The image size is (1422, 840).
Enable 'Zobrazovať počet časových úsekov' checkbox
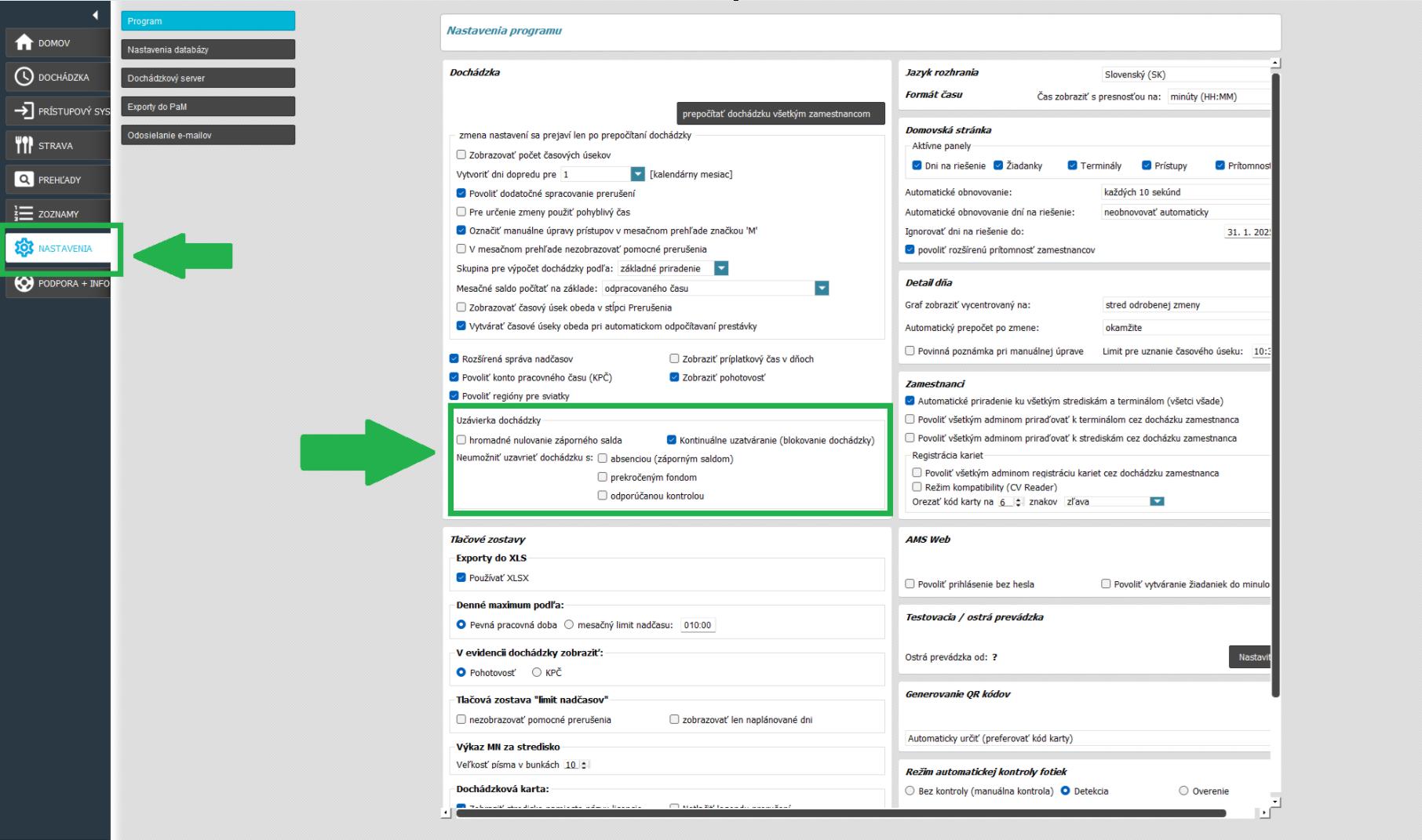(x=461, y=155)
